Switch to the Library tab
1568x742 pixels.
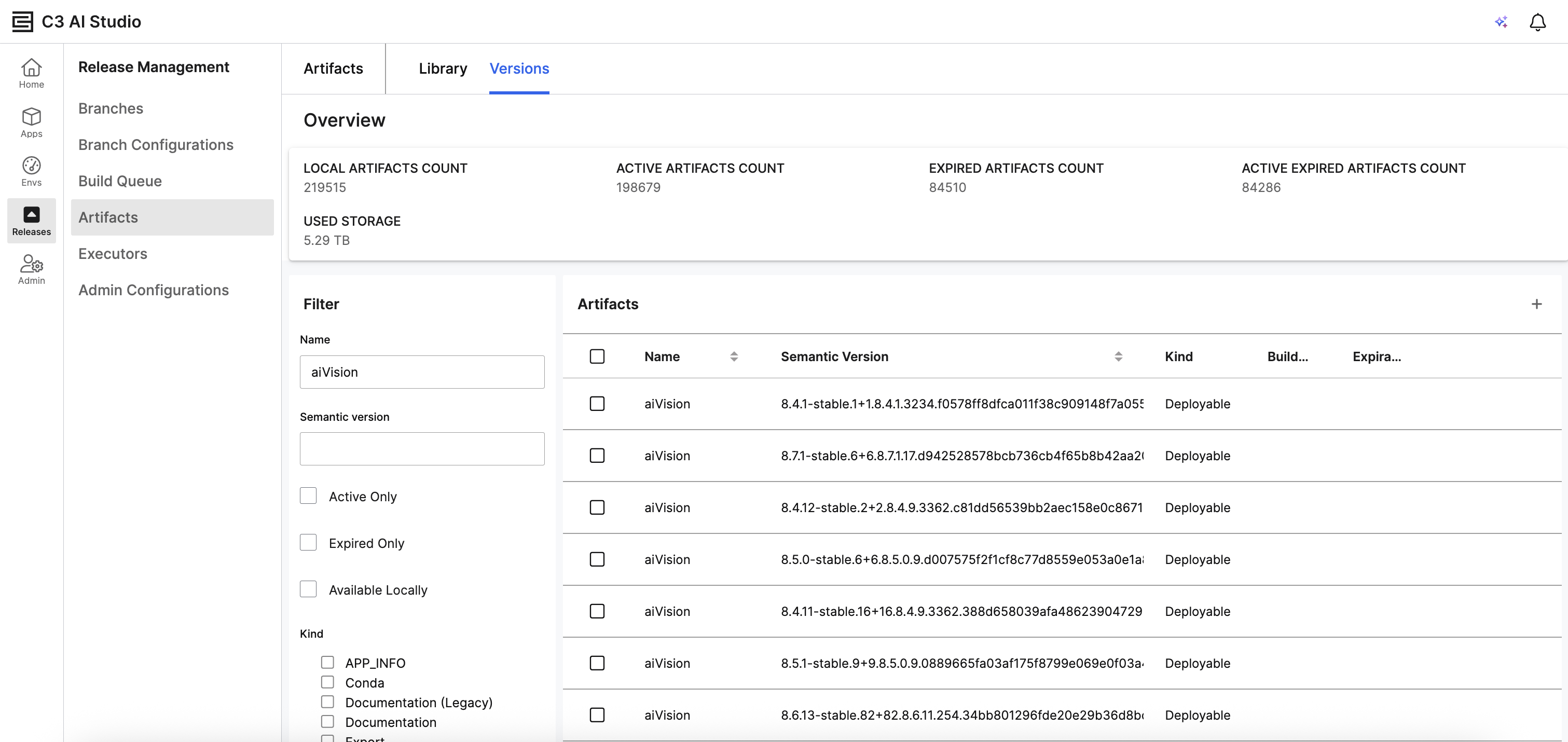click(443, 68)
